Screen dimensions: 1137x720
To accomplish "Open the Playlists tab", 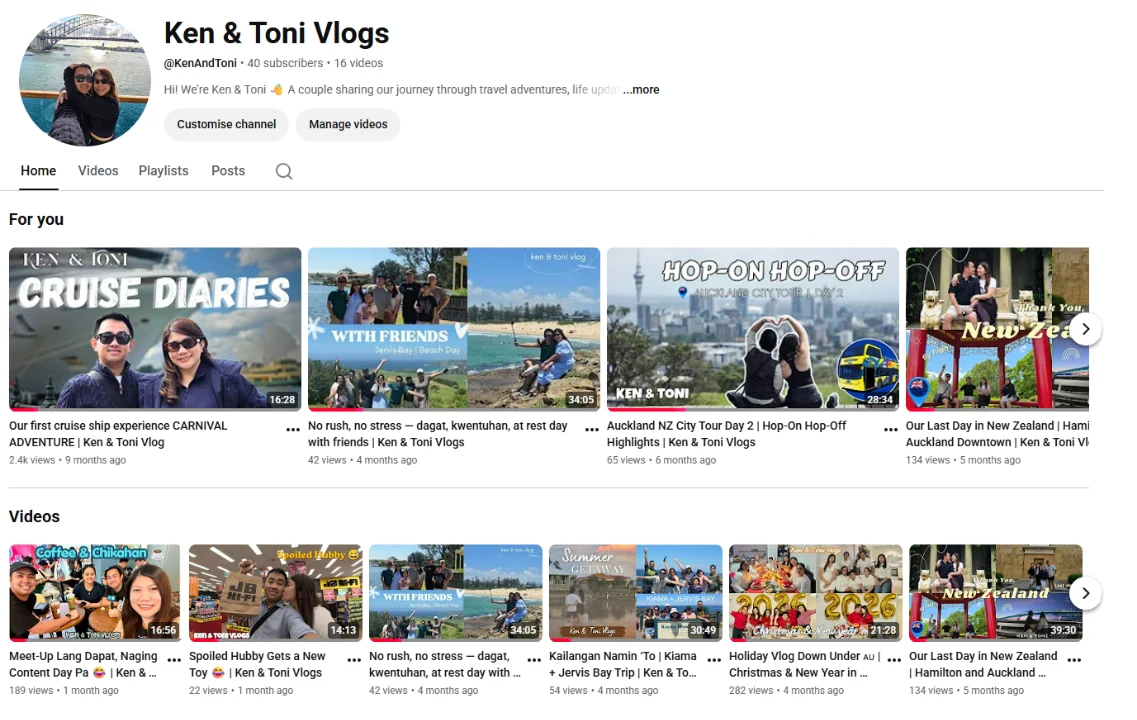I will click(163, 171).
